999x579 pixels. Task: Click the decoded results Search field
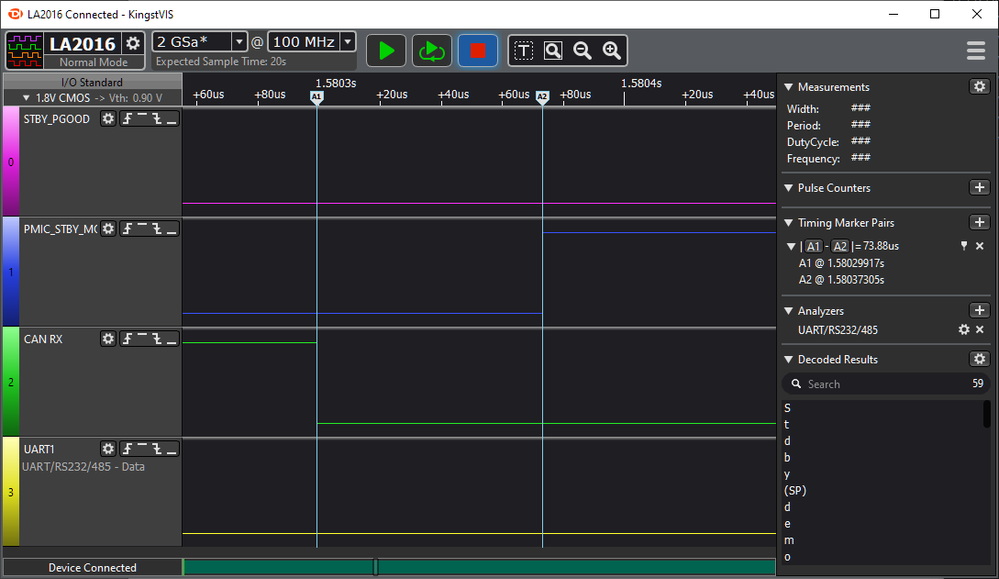(886, 383)
